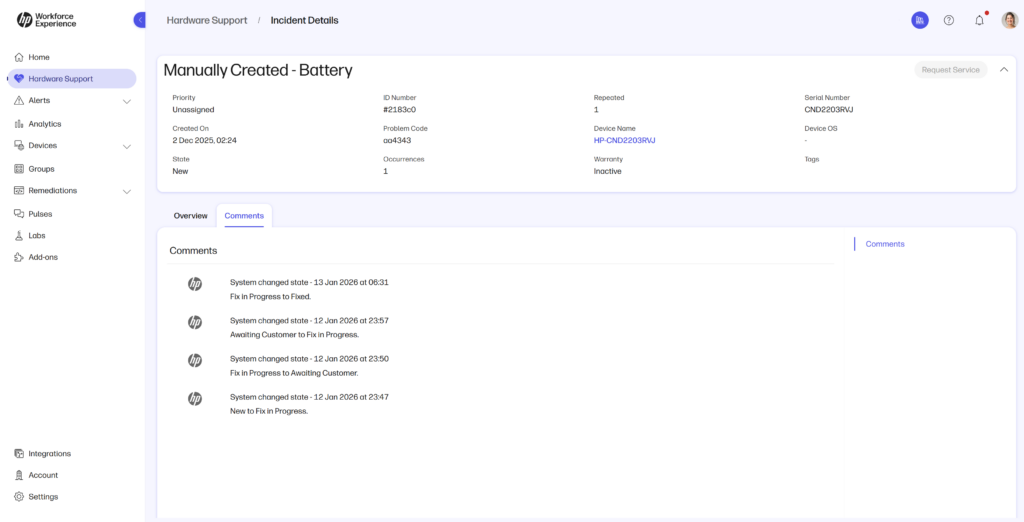Click HP avatar beside New to Fix in Progress
The width and height of the screenshot is (1024, 522).
(x=195, y=399)
